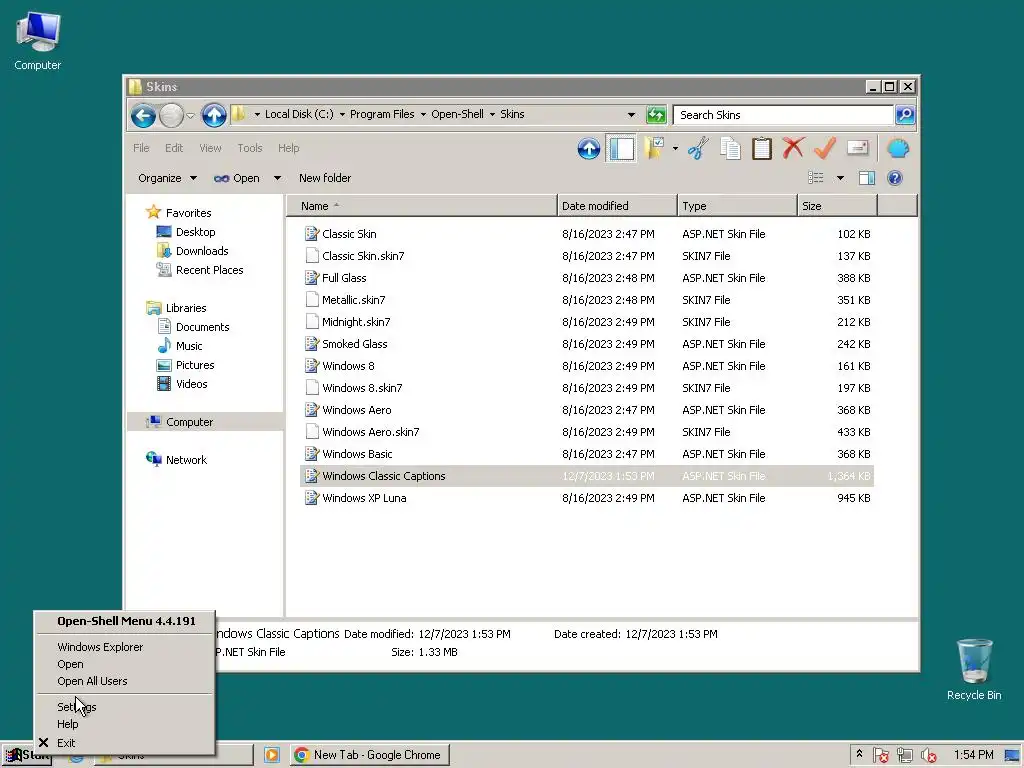The image size is (1024, 768).
Task: Click Help in the Open-Shell context menu
Action: point(124,724)
